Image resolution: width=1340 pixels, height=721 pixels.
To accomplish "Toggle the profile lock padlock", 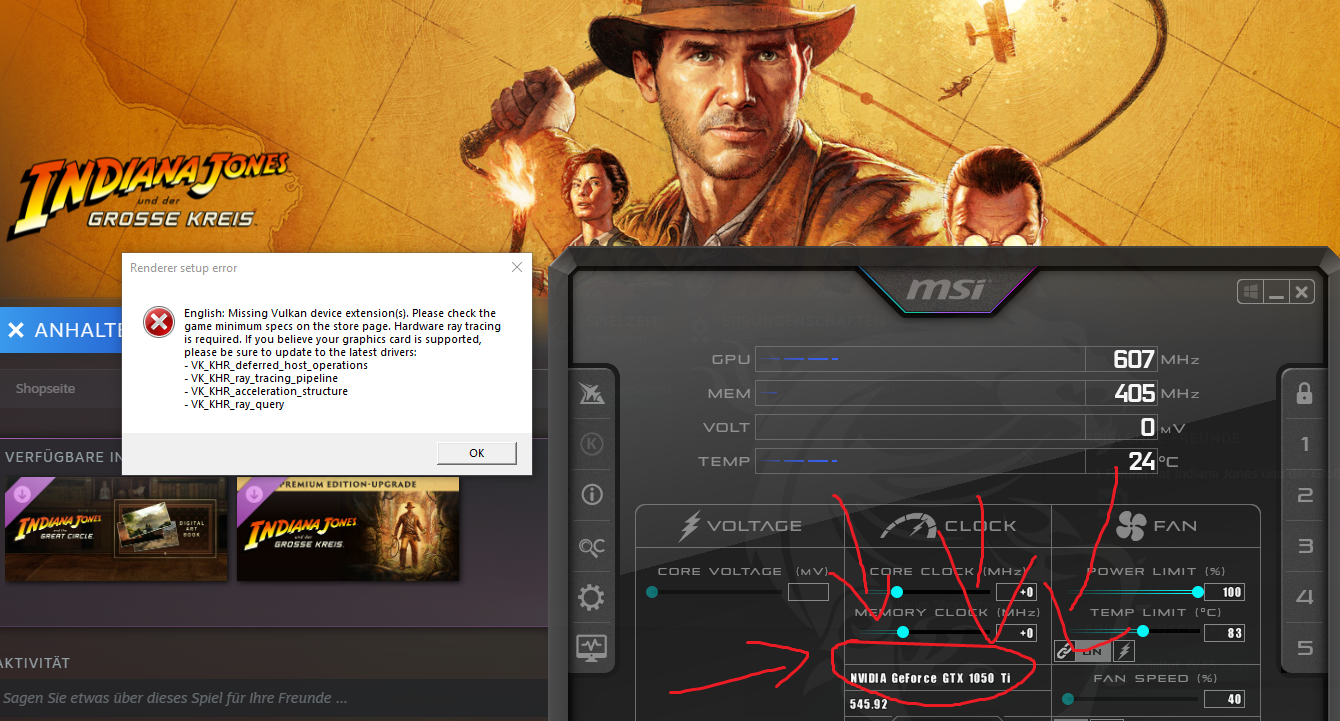I will pyautogui.click(x=1304, y=393).
